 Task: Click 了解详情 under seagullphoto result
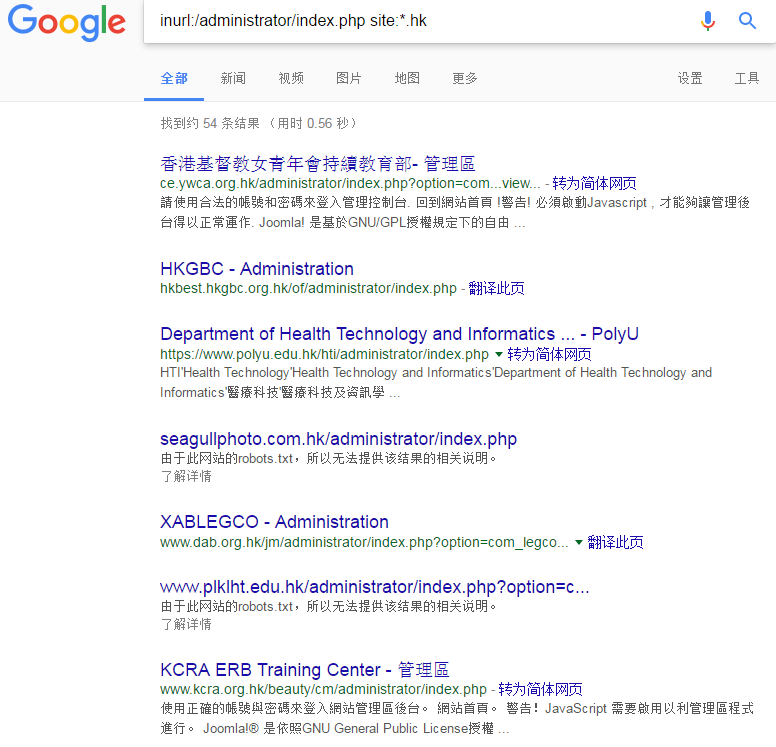186,476
